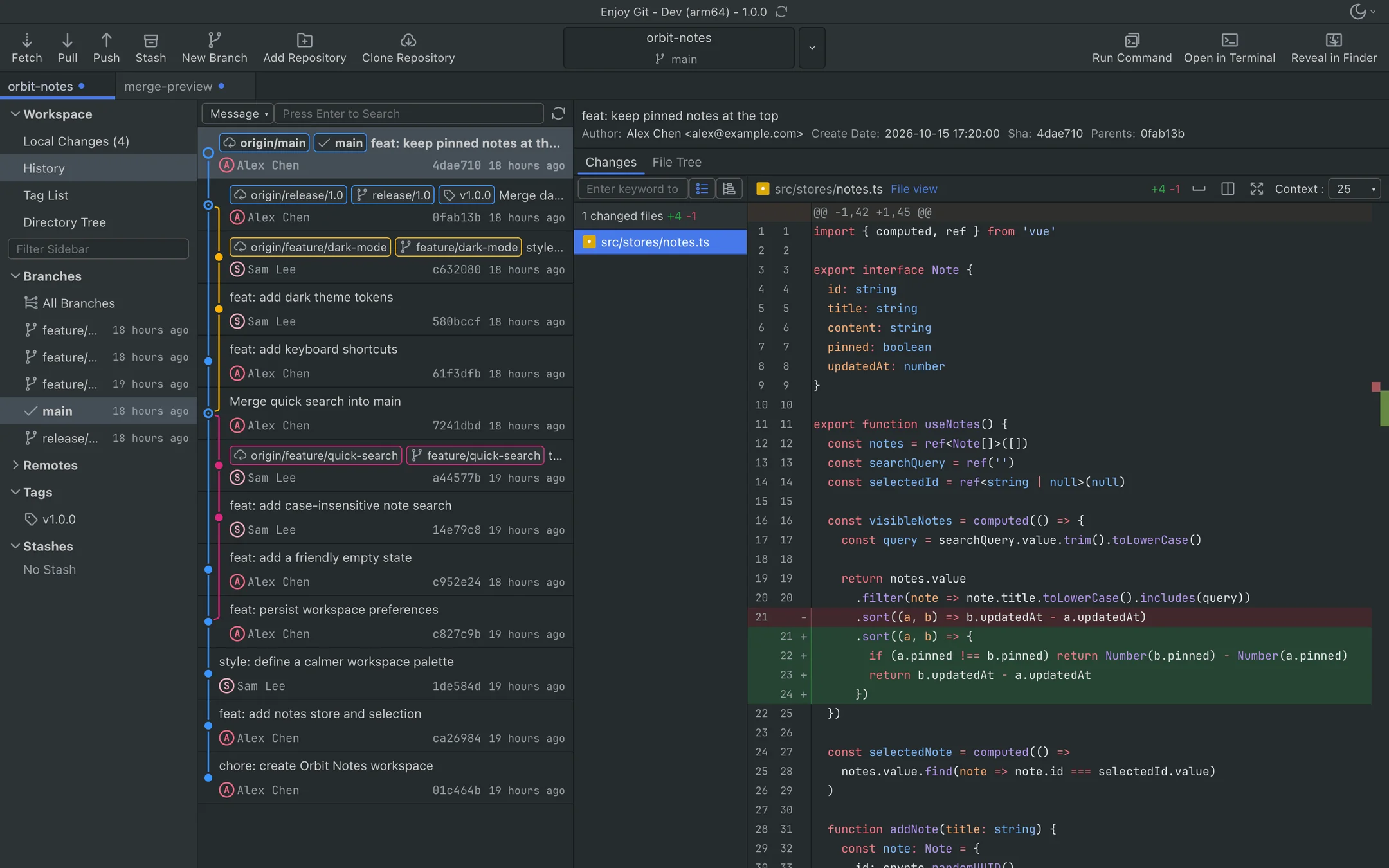Open Local Changes (4) in sidebar

pos(98,141)
